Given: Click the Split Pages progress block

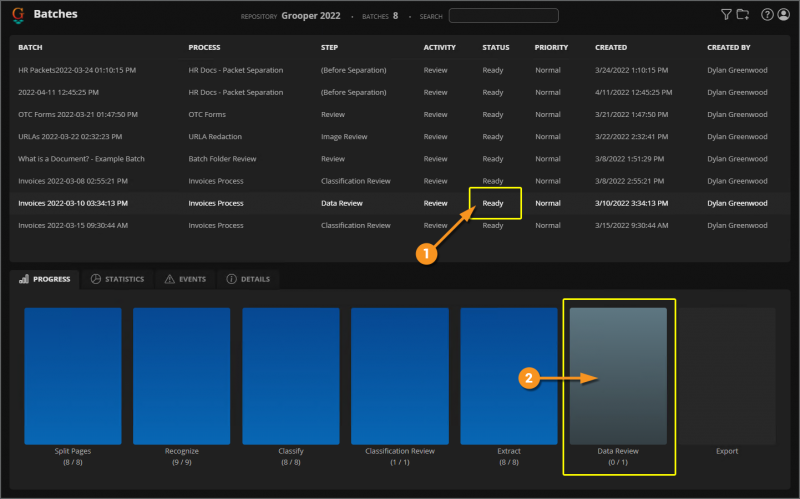Looking at the screenshot, I should click(x=73, y=375).
